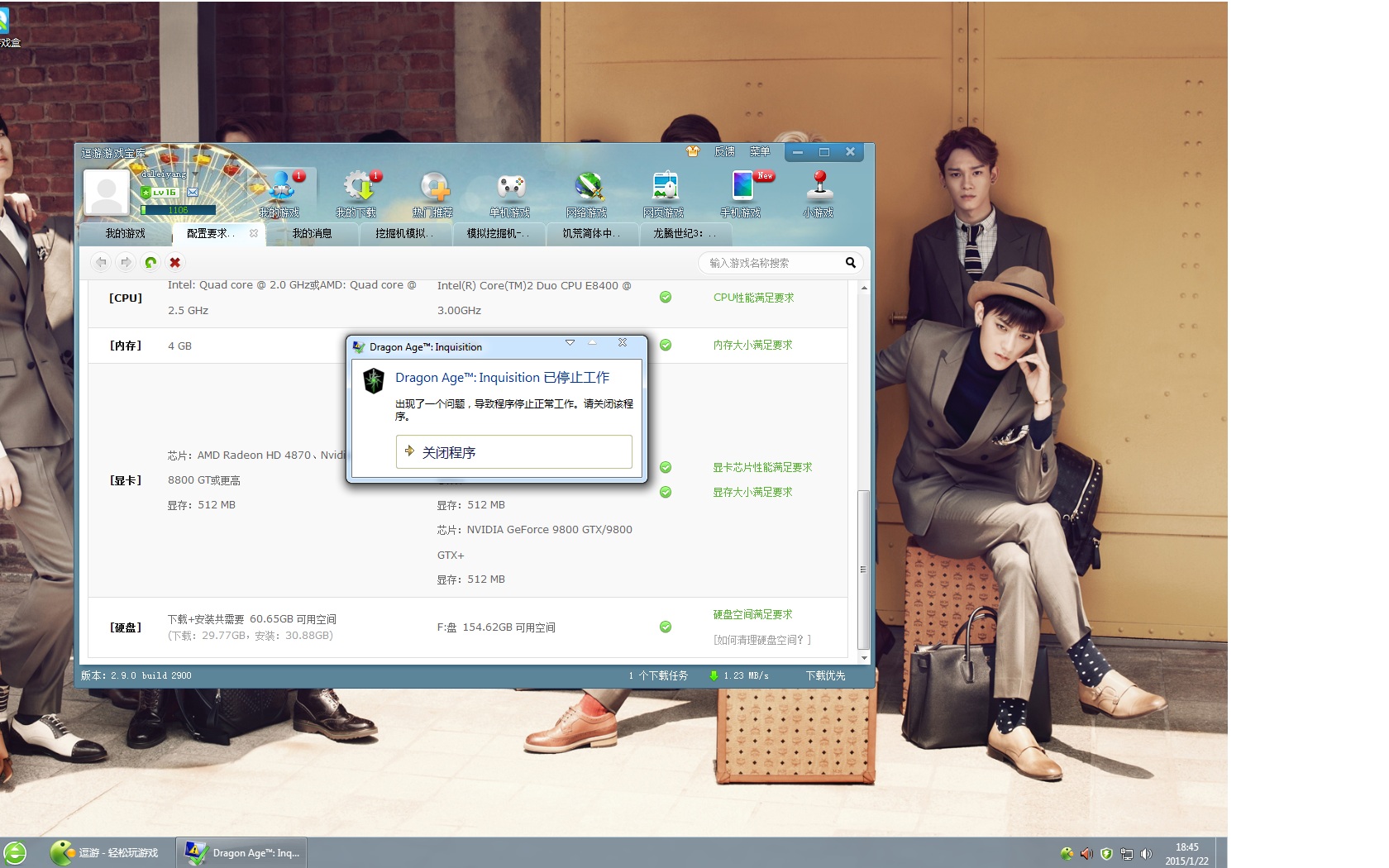Screen dimensions: 1389x868
Task: Open the 反馈 feedback menu
Action: [724, 151]
